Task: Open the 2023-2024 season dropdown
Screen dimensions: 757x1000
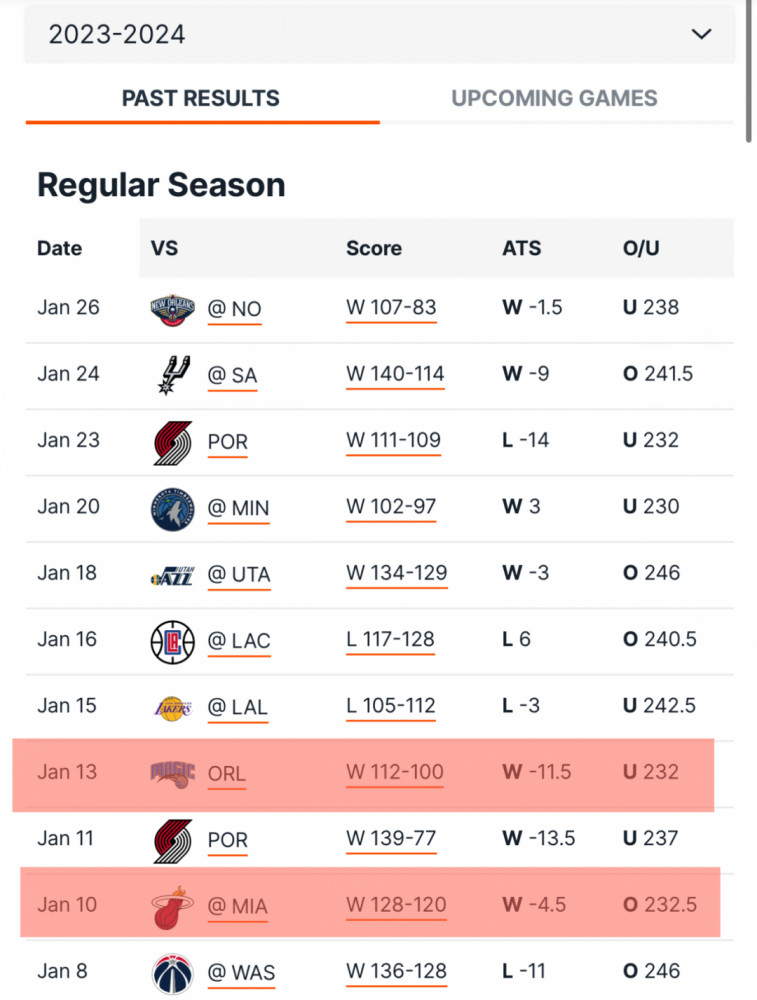Action: (x=379, y=34)
